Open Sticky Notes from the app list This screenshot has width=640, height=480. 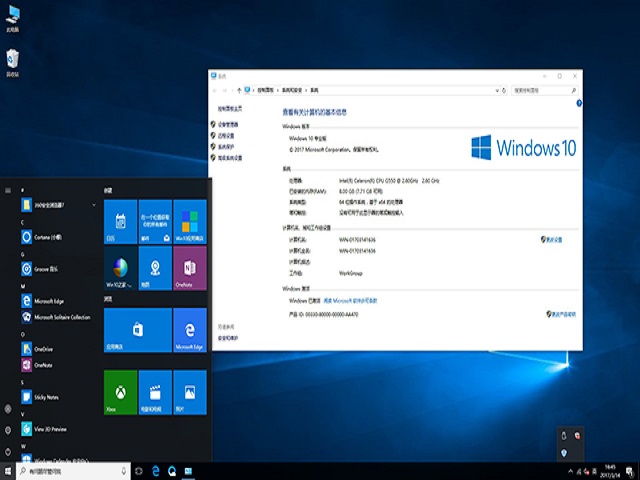pos(48,397)
